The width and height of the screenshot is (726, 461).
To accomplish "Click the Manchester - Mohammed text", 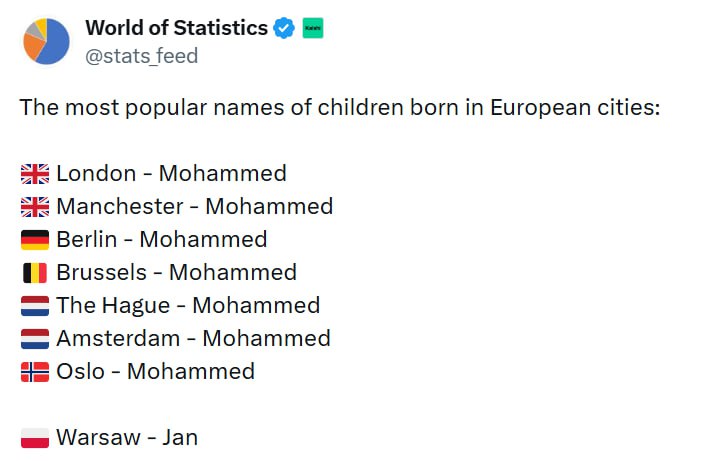I will (194, 207).
